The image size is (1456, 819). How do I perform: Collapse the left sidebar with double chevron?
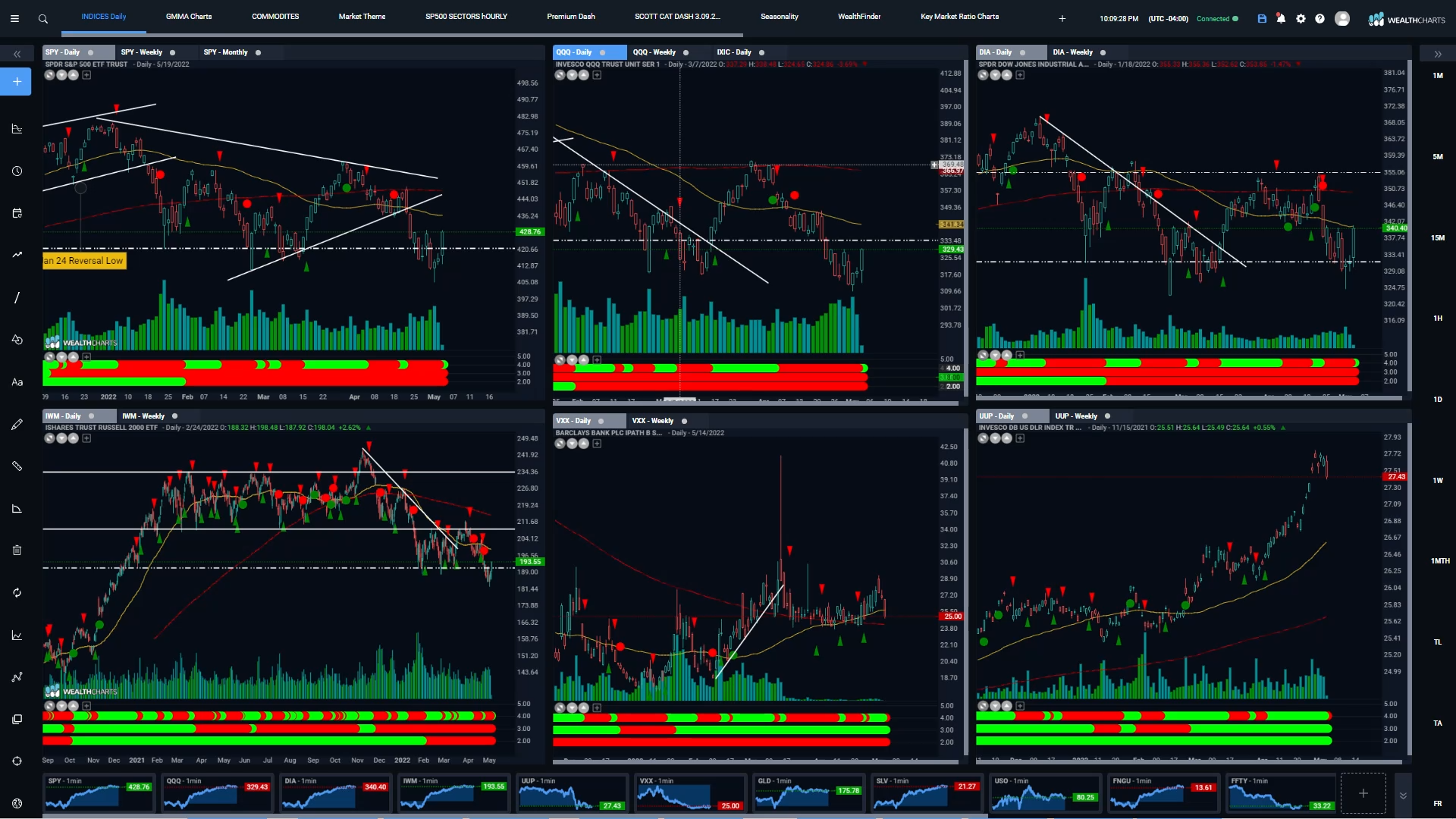[x=17, y=54]
